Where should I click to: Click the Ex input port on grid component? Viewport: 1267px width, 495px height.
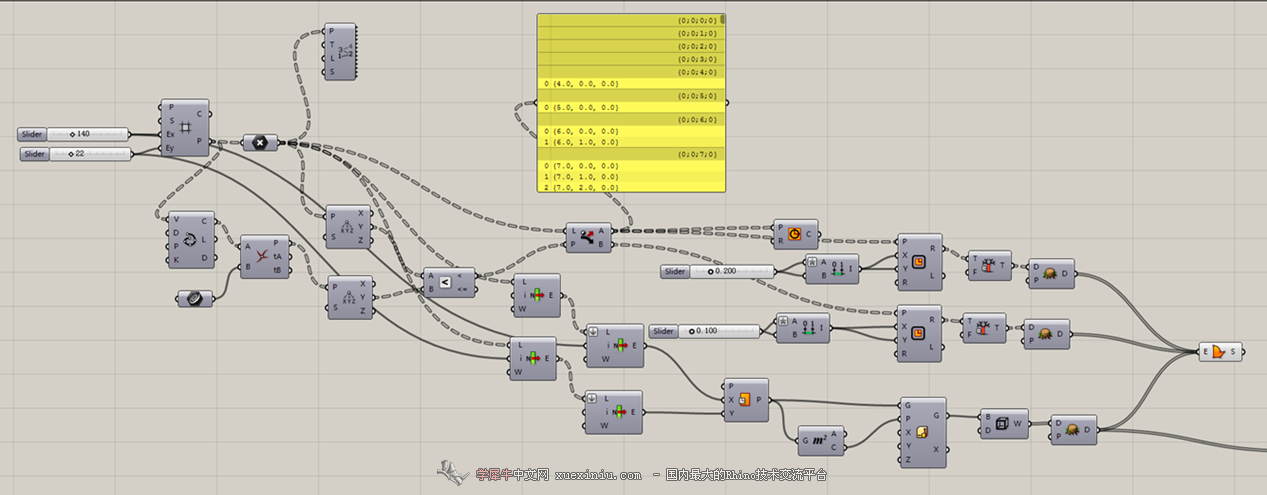pyautogui.click(x=170, y=134)
